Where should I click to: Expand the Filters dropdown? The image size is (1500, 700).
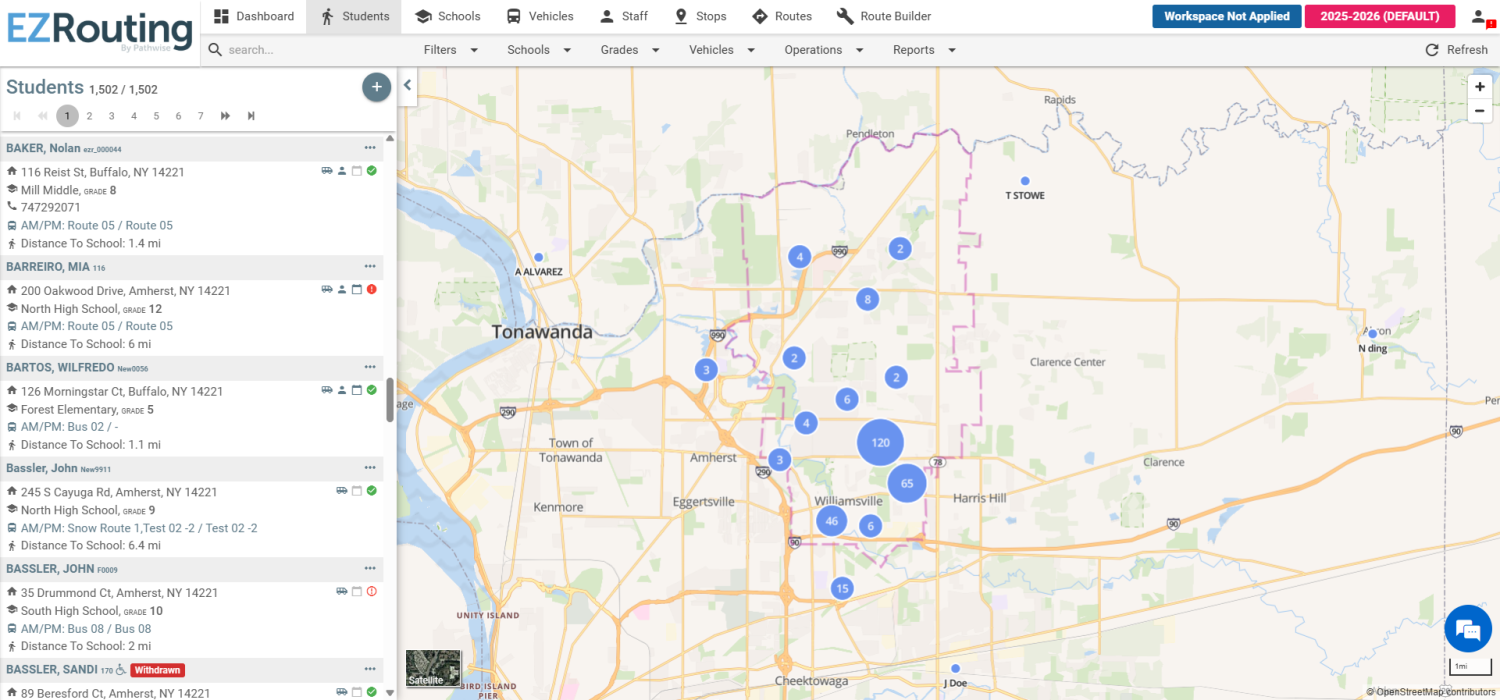point(450,50)
